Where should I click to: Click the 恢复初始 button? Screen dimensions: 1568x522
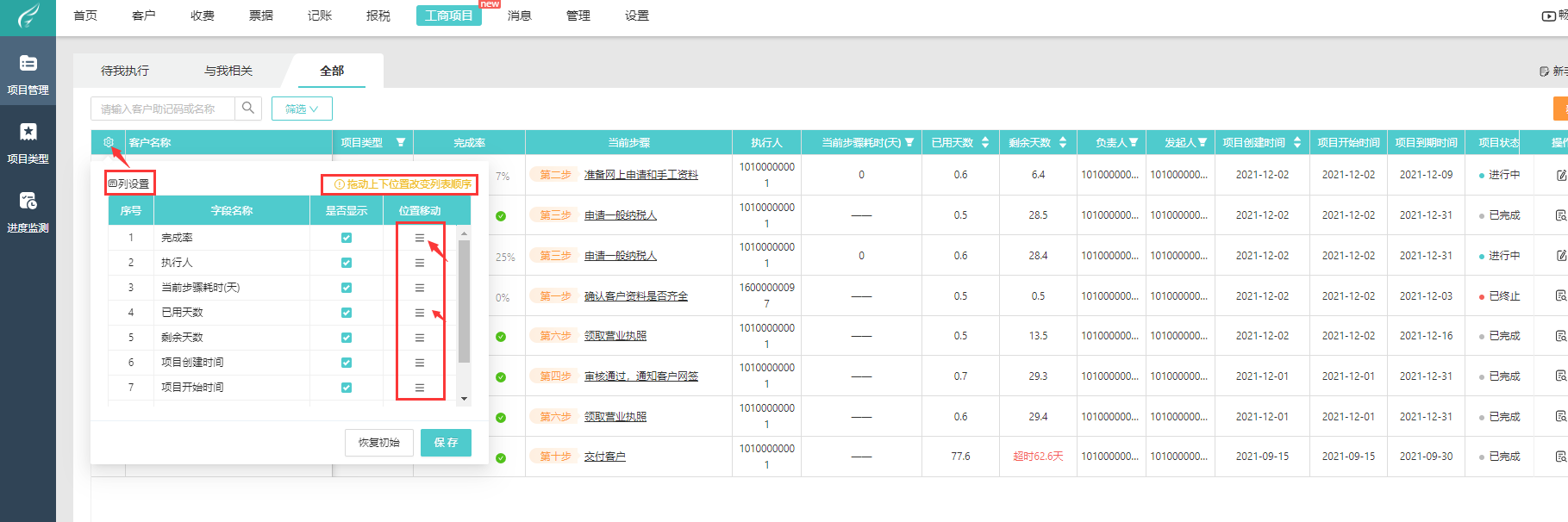tap(379, 442)
